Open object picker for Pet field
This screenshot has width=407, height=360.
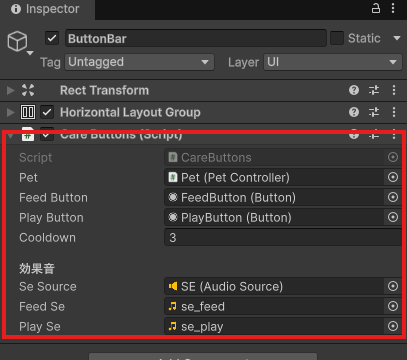(x=393, y=177)
